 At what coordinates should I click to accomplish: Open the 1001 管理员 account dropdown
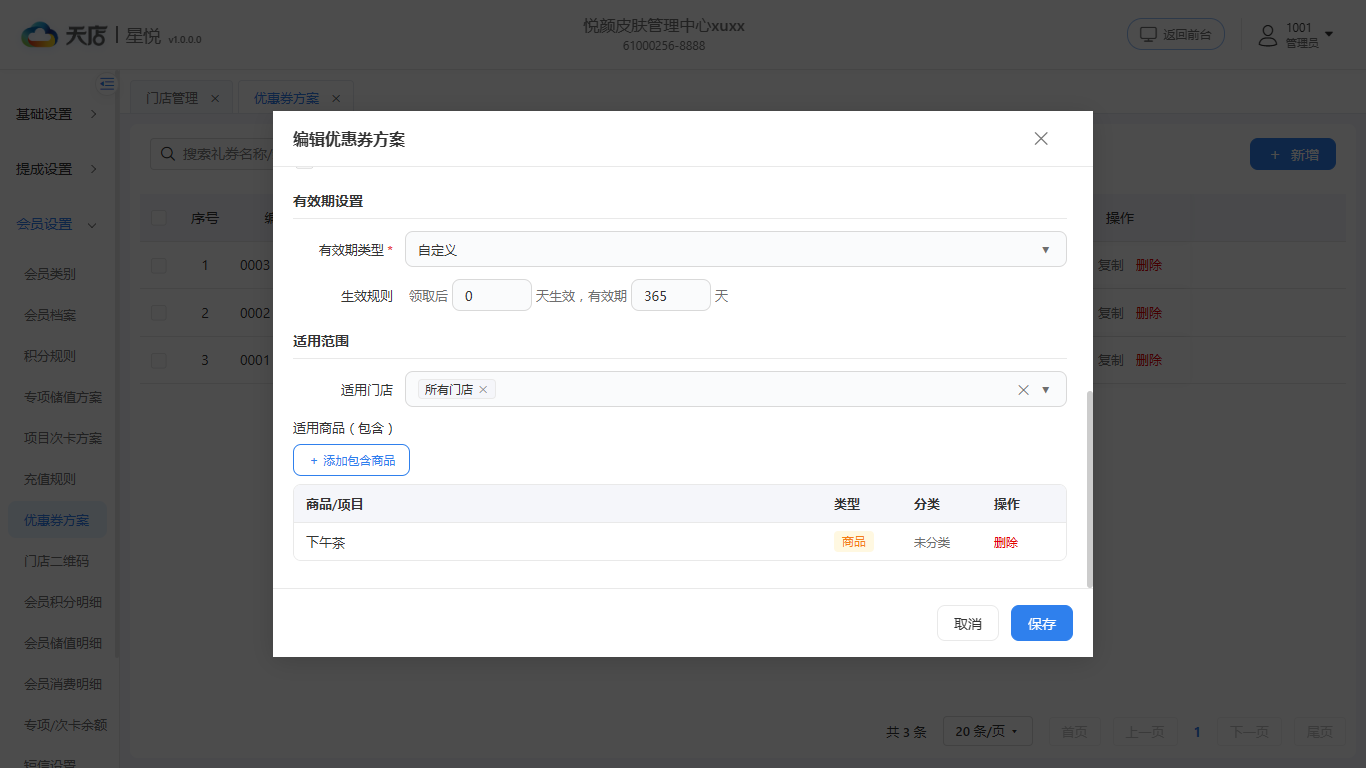(x=1296, y=35)
